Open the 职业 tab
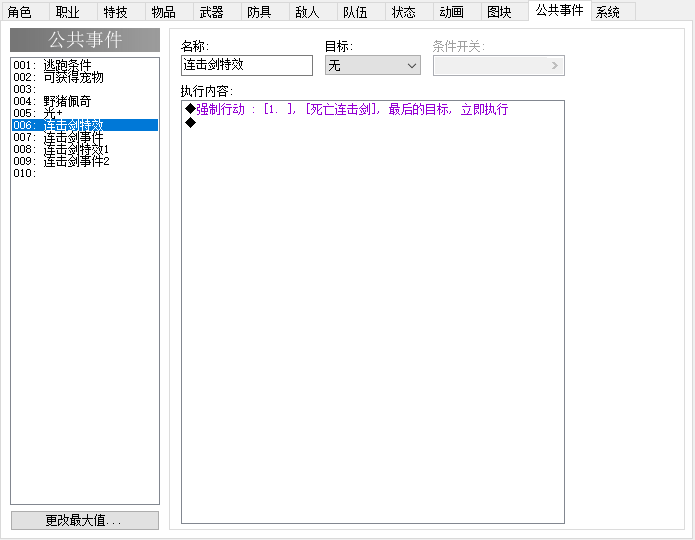This screenshot has height=540, width=695. point(73,12)
